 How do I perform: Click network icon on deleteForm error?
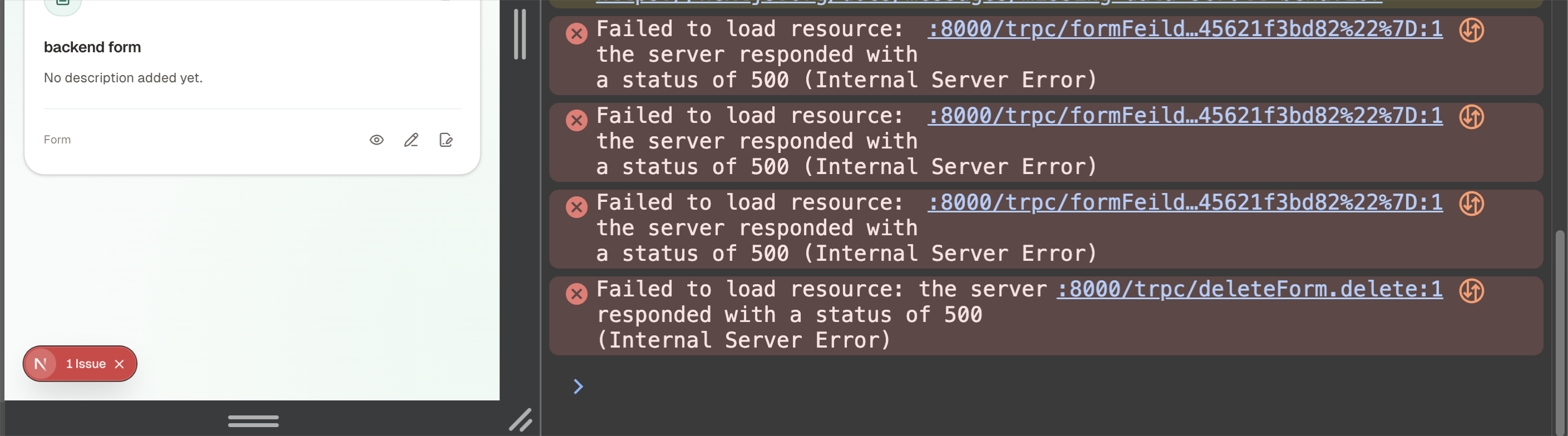coord(1471,291)
